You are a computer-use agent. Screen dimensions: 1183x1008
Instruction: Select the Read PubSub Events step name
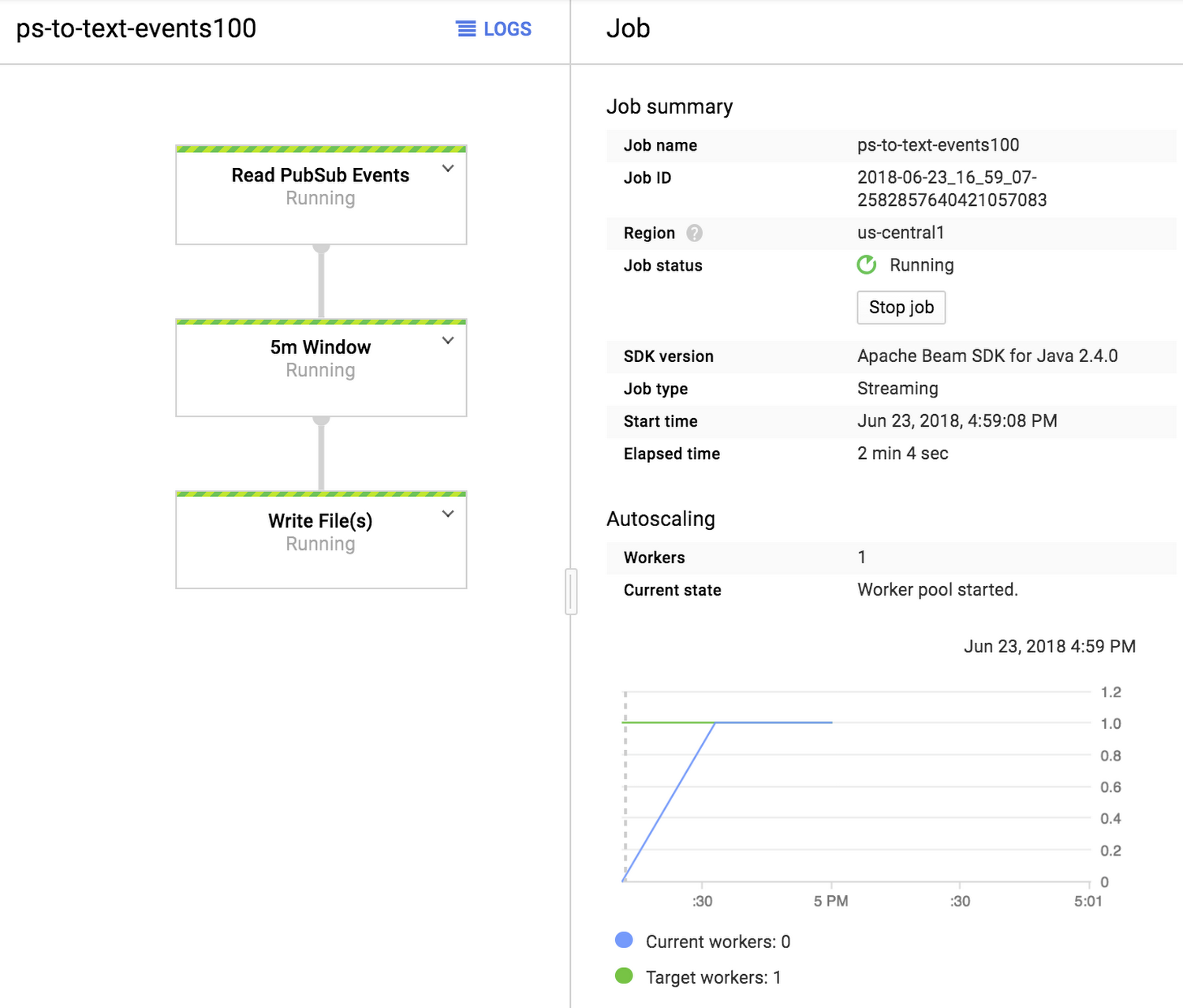click(x=320, y=175)
